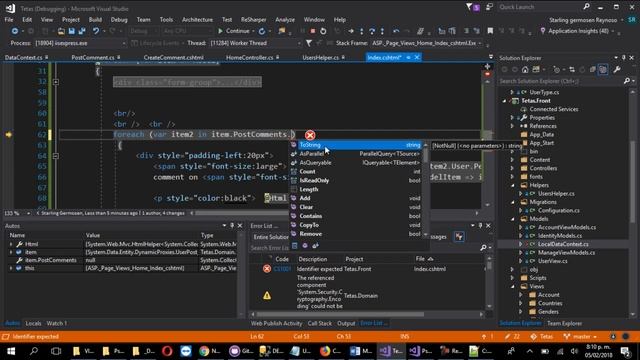Open the editor zoom percentage dropdown
Screen dimensions: 640x360
click(x=17, y=213)
